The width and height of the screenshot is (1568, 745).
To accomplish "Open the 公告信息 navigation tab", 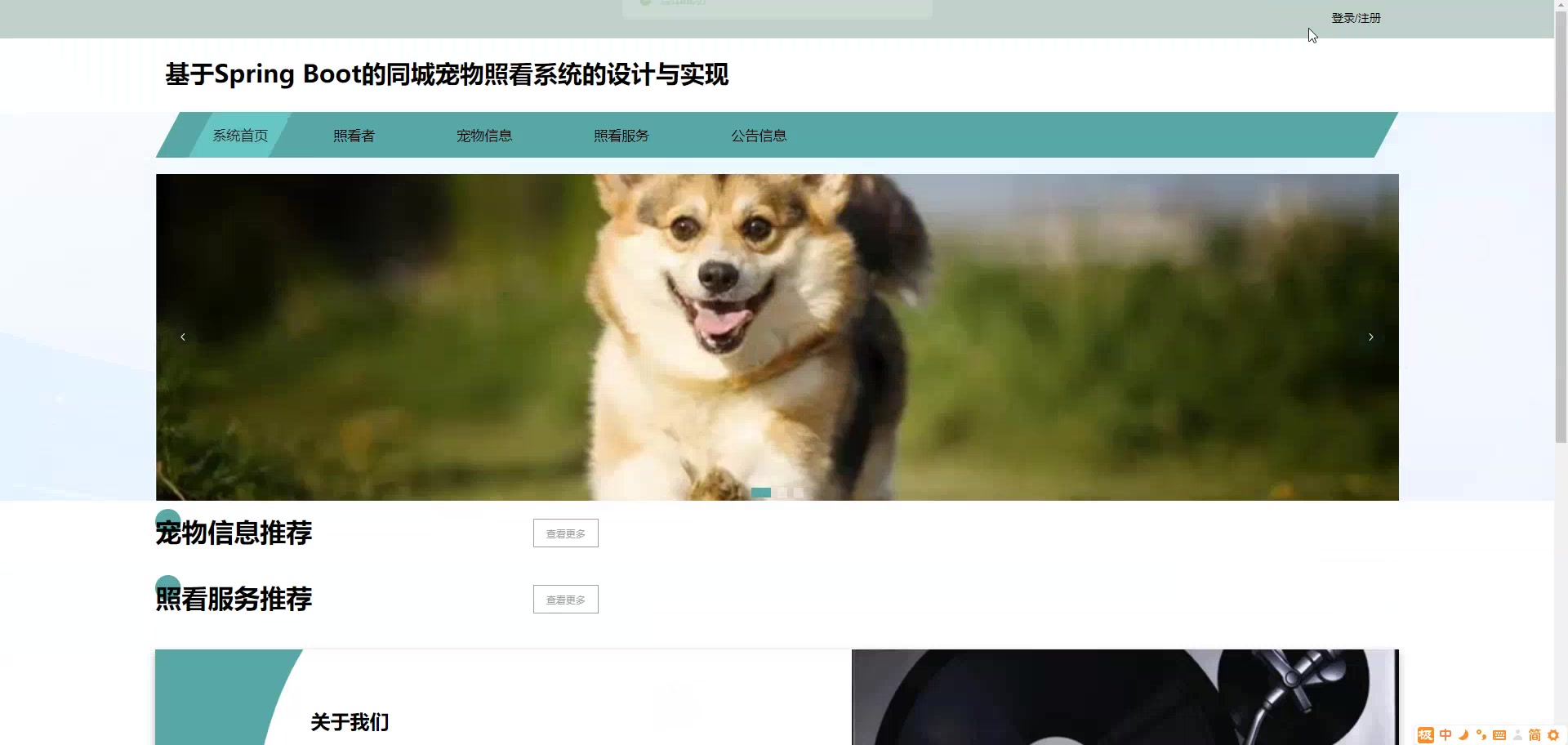I will click(x=759, y=136).
